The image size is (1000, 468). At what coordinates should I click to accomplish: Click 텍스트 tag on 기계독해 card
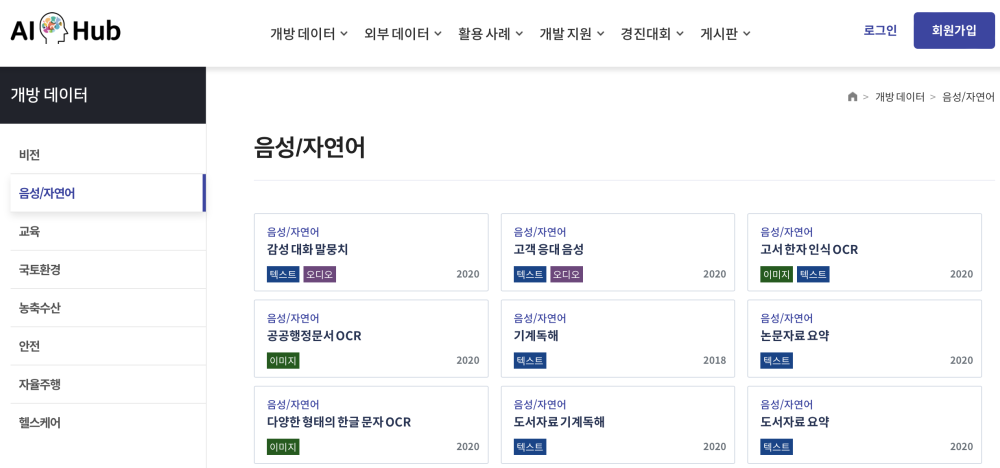(529, 360)
